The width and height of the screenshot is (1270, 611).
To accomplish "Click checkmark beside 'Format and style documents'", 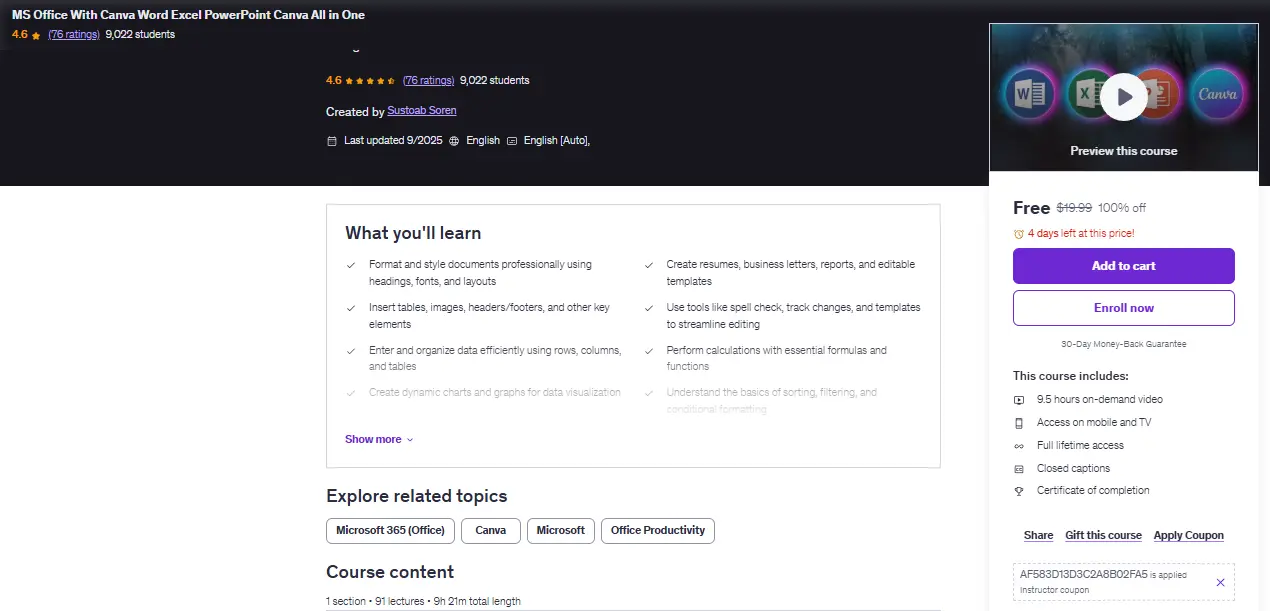I will [351, 265].
